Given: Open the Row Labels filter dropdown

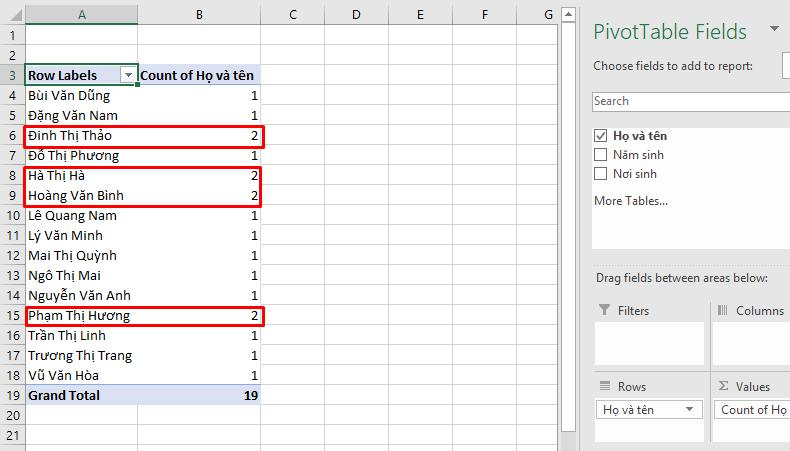Looking at the screenshot, I should (128, 76).
